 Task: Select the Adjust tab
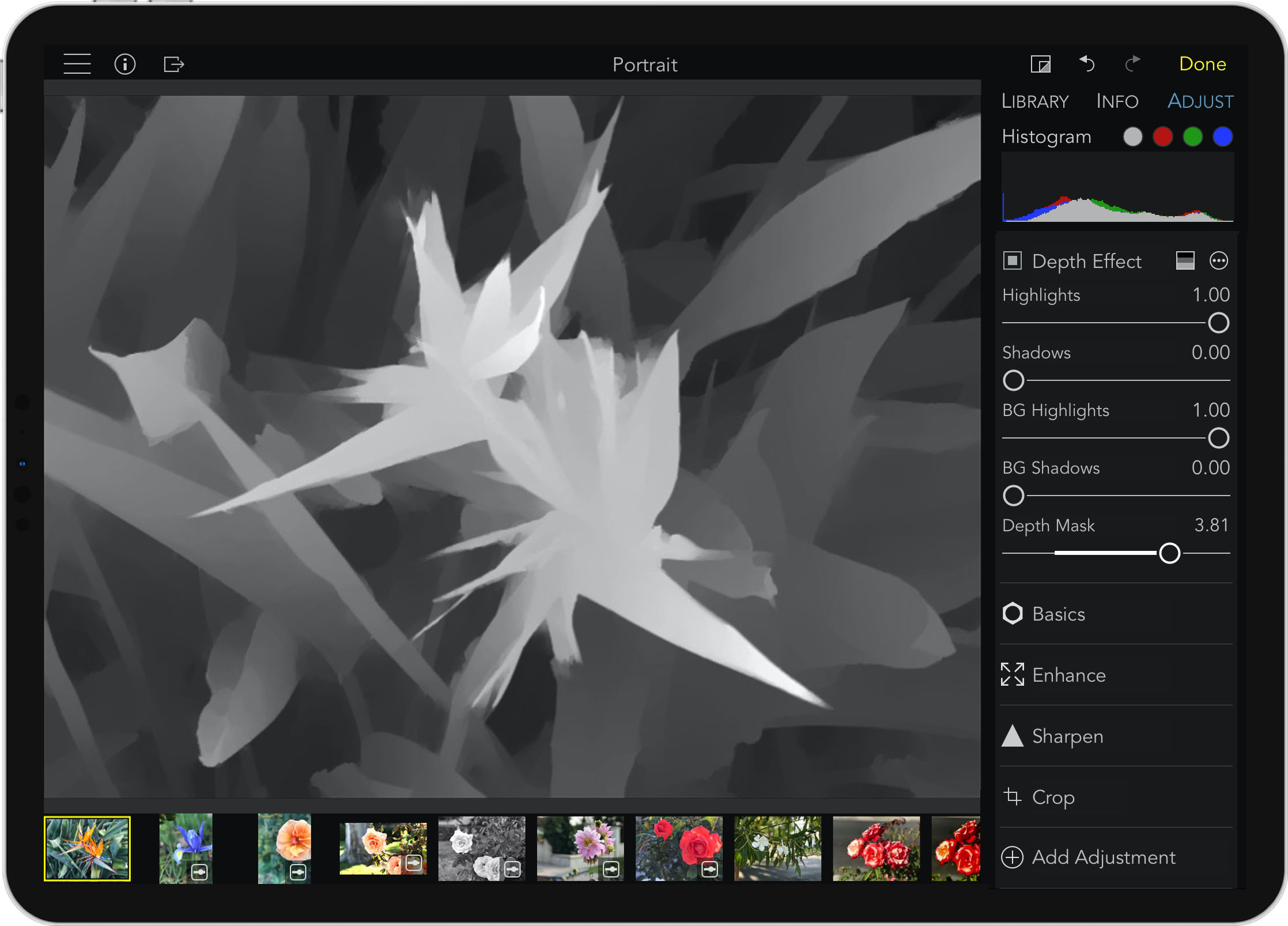pyautogui.click(x=1200, y=101)
